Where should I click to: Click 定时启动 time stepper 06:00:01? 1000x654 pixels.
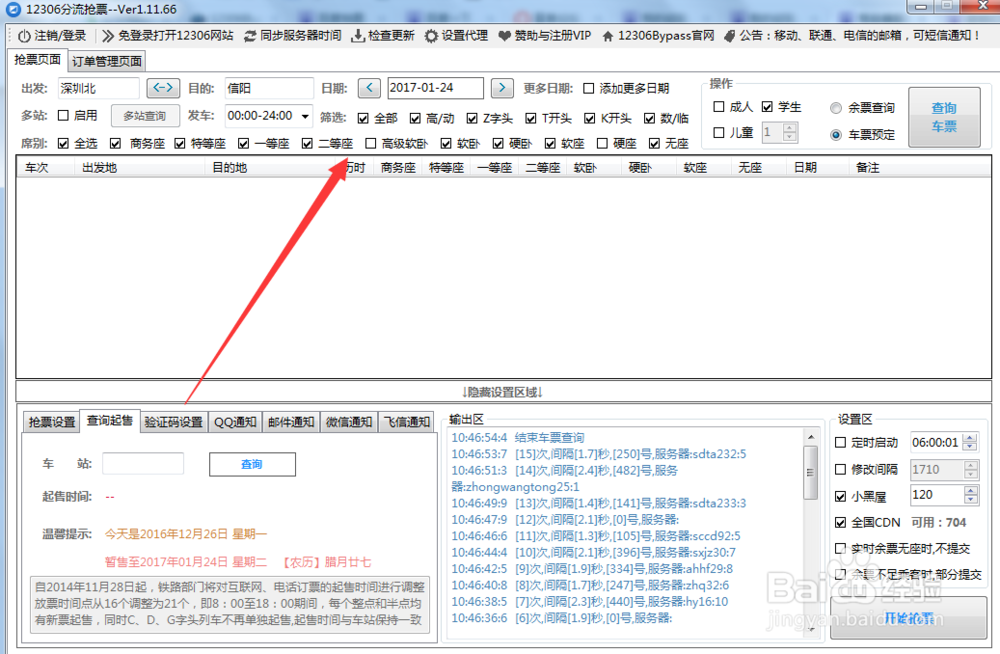pos(970,442)
